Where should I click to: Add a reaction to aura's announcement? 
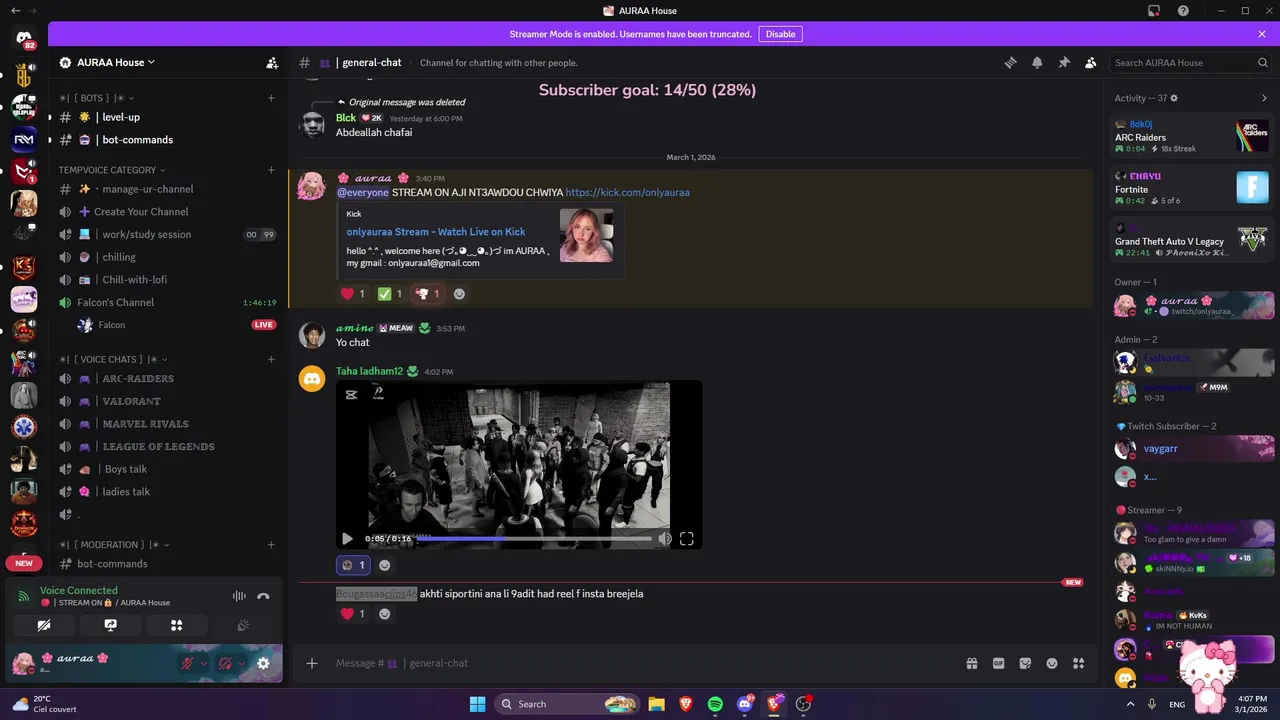pyautogui.click(x=459, y=294)
